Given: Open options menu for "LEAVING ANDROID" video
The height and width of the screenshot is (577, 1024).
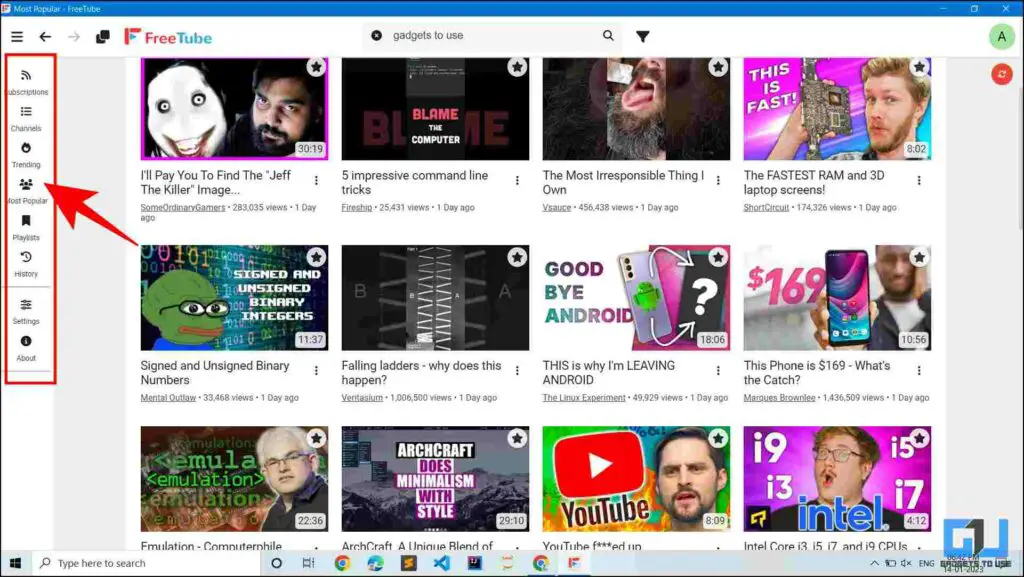Looking at the screenshot, I should 718,371.
